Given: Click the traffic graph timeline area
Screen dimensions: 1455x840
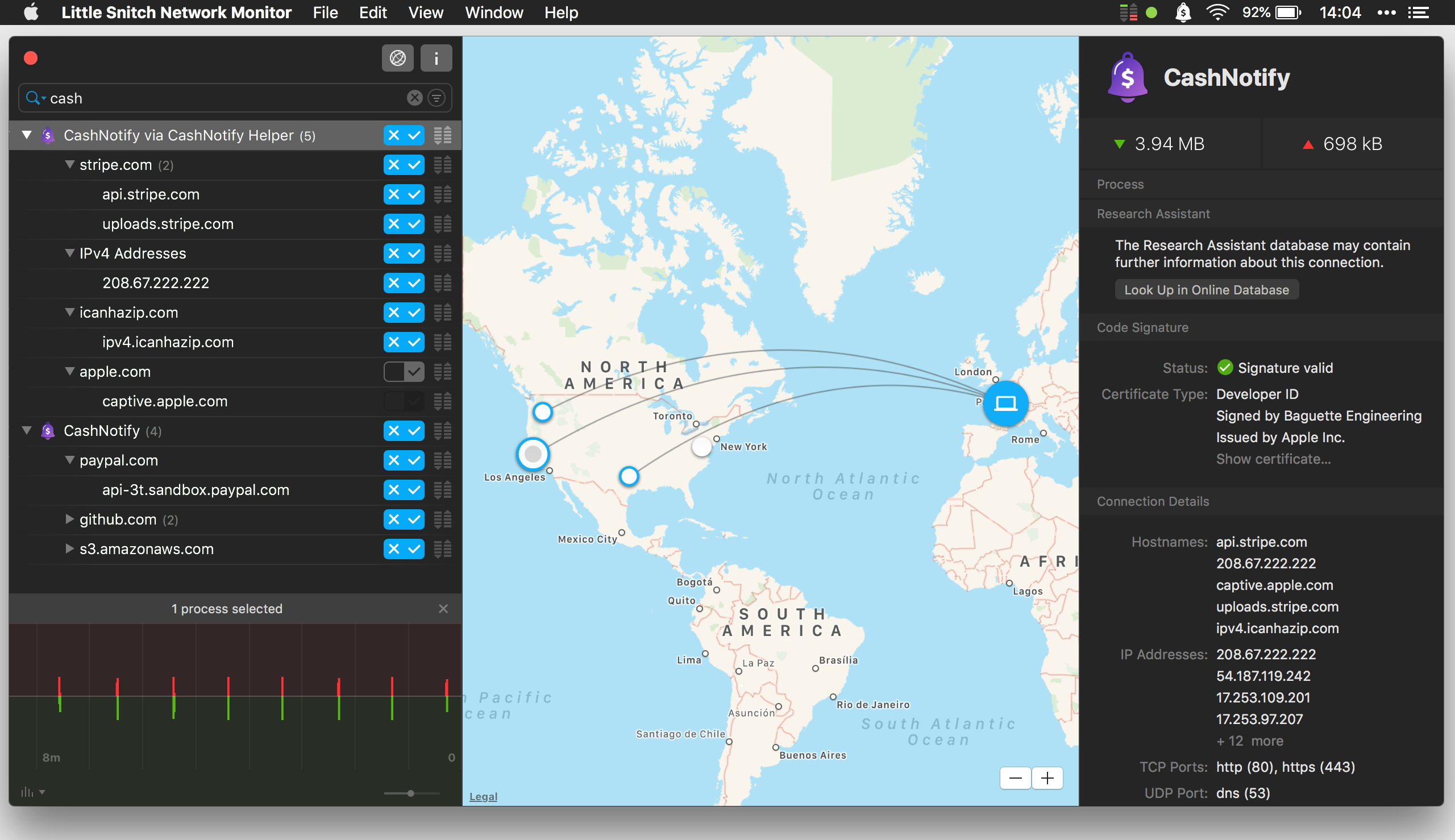Looking at the screenshot, I should point(235,696).
